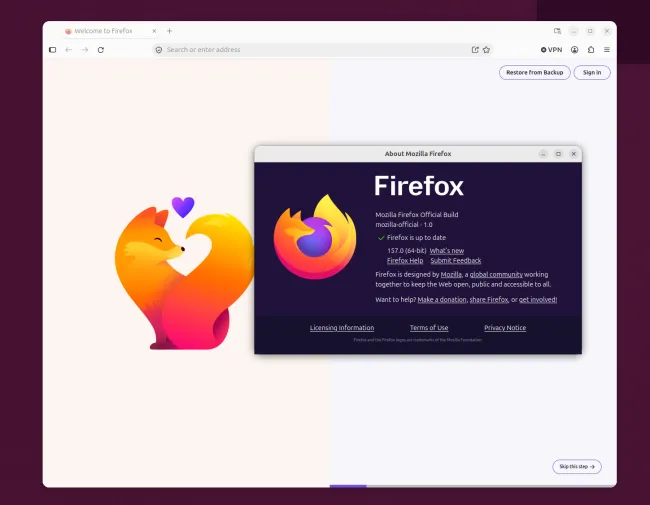Click Restore from Backup button

click(535, 73)
